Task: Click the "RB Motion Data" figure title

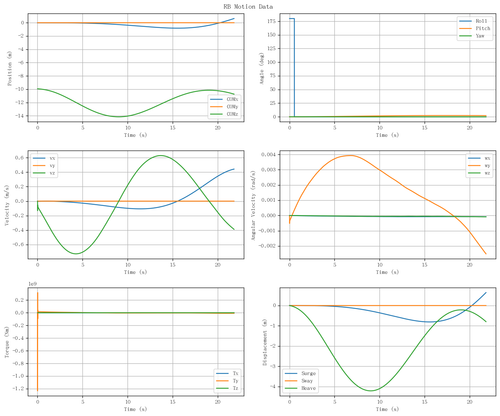Action: click(x=248, y=7)
